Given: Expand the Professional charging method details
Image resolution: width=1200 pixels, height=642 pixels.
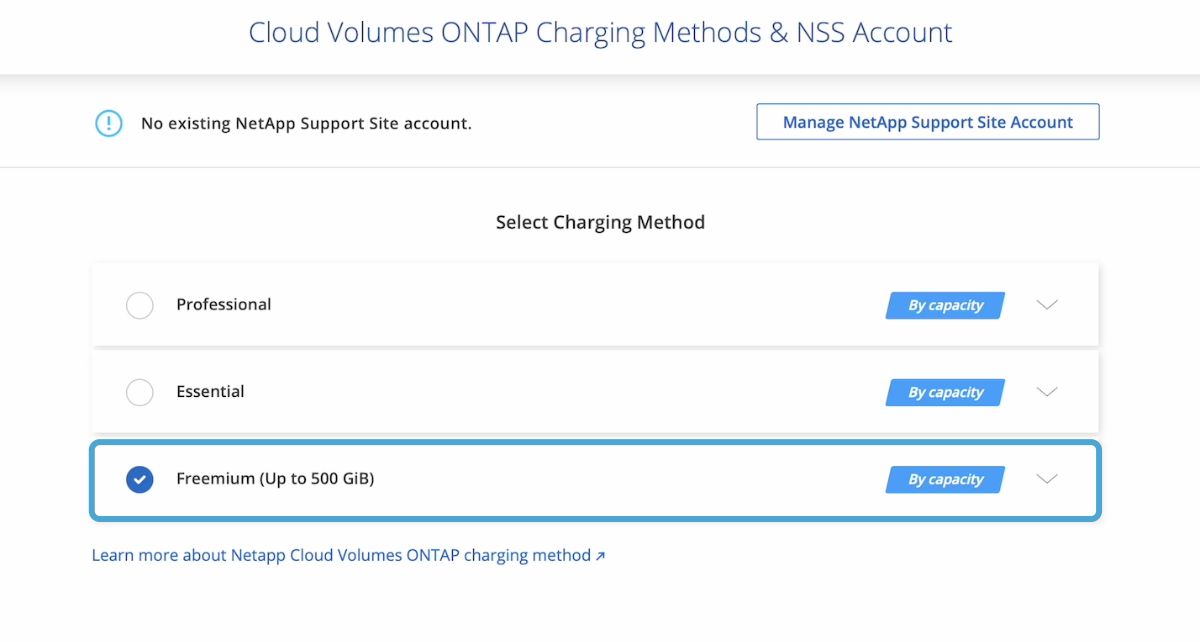Looking at the screenshot, I should [1046, 305].
